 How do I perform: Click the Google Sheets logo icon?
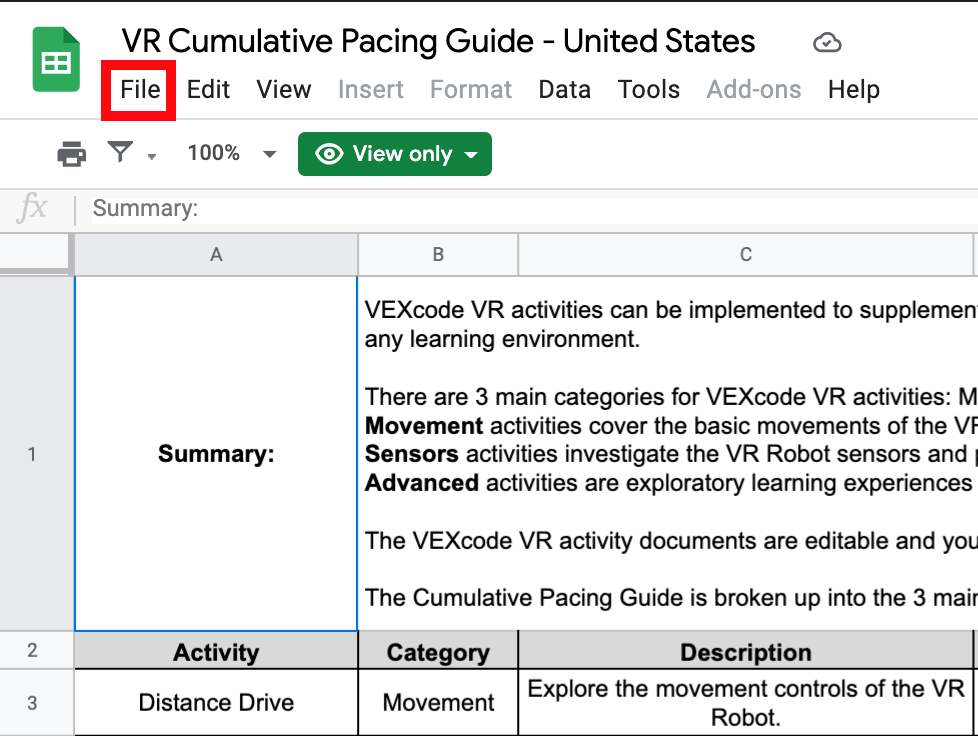pos(55,59)
